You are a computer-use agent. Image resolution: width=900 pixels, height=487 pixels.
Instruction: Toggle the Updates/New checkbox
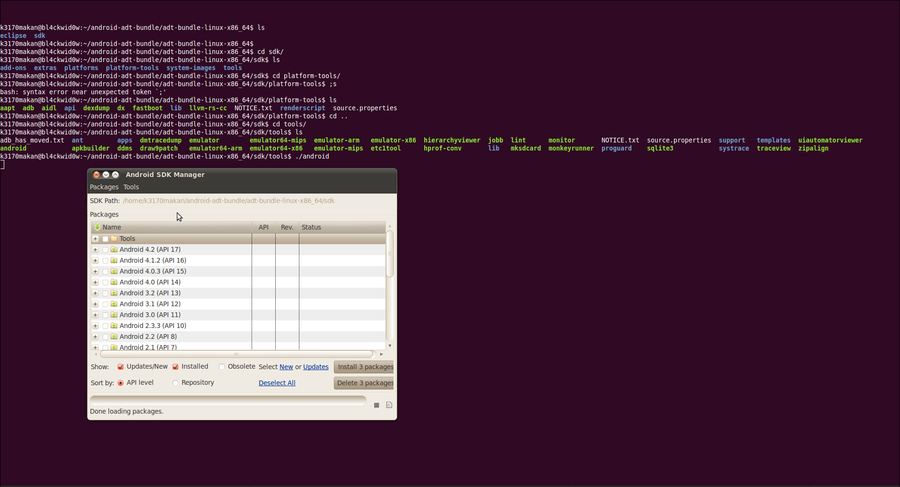[121, 367]
